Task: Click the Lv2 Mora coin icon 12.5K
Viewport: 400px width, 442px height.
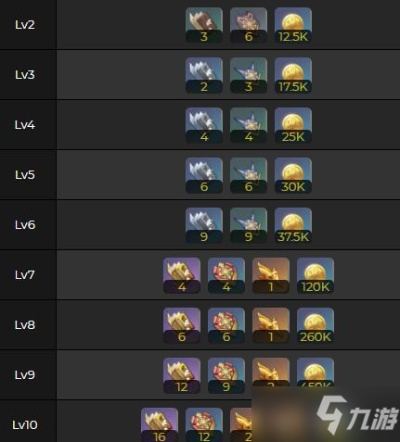Action: click(293, 25)
